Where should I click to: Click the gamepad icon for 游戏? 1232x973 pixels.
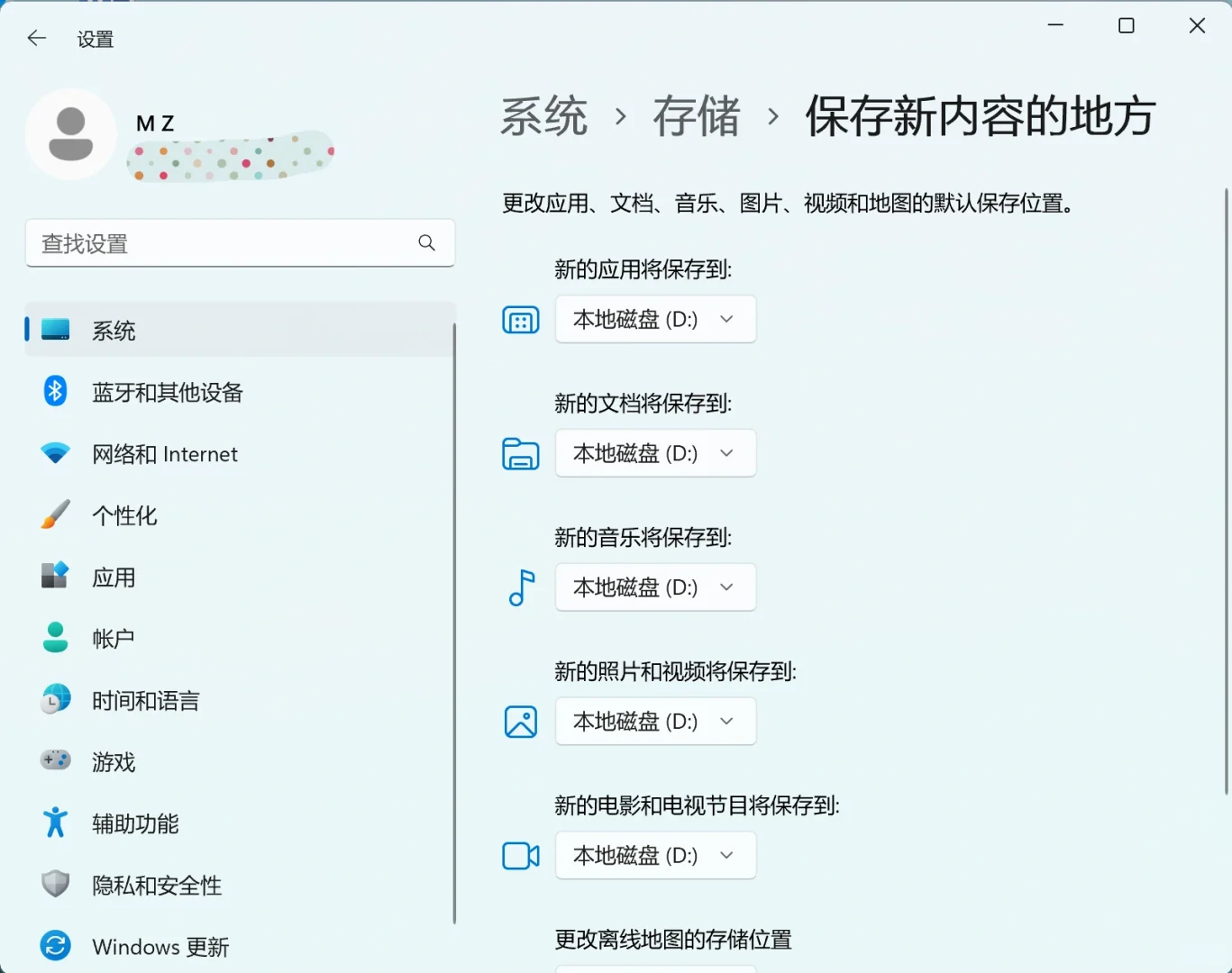click(x=55, y=760)
